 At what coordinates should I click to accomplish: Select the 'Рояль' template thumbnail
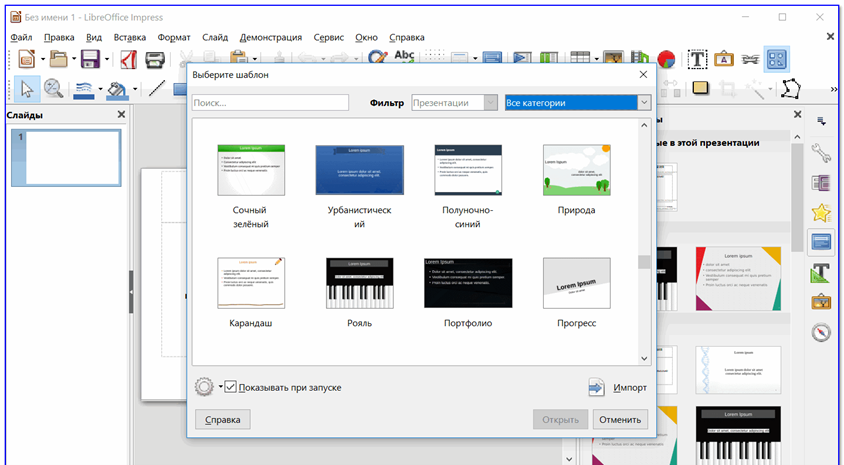(359, 283)
